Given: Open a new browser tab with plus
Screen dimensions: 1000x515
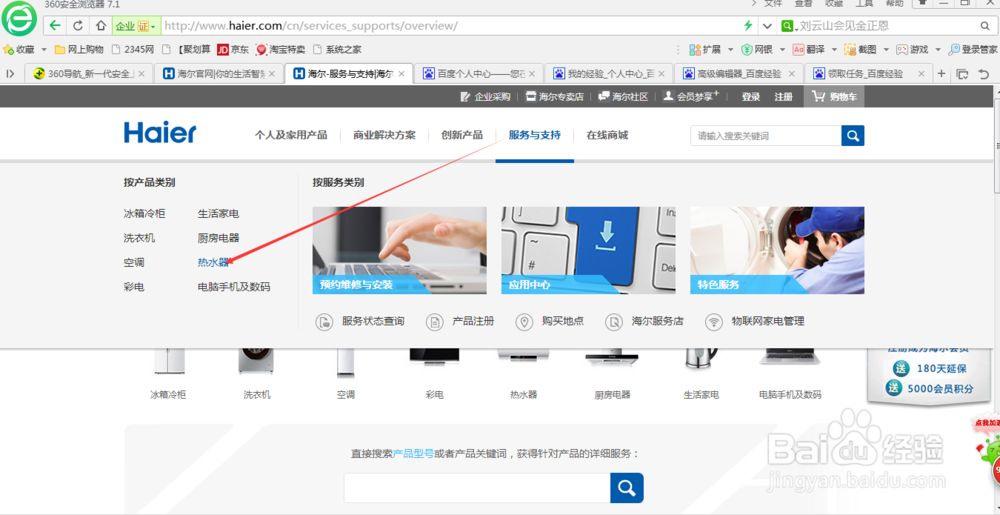Looking at the screenshot, I should pyautogui.click(x=942, y=73).
